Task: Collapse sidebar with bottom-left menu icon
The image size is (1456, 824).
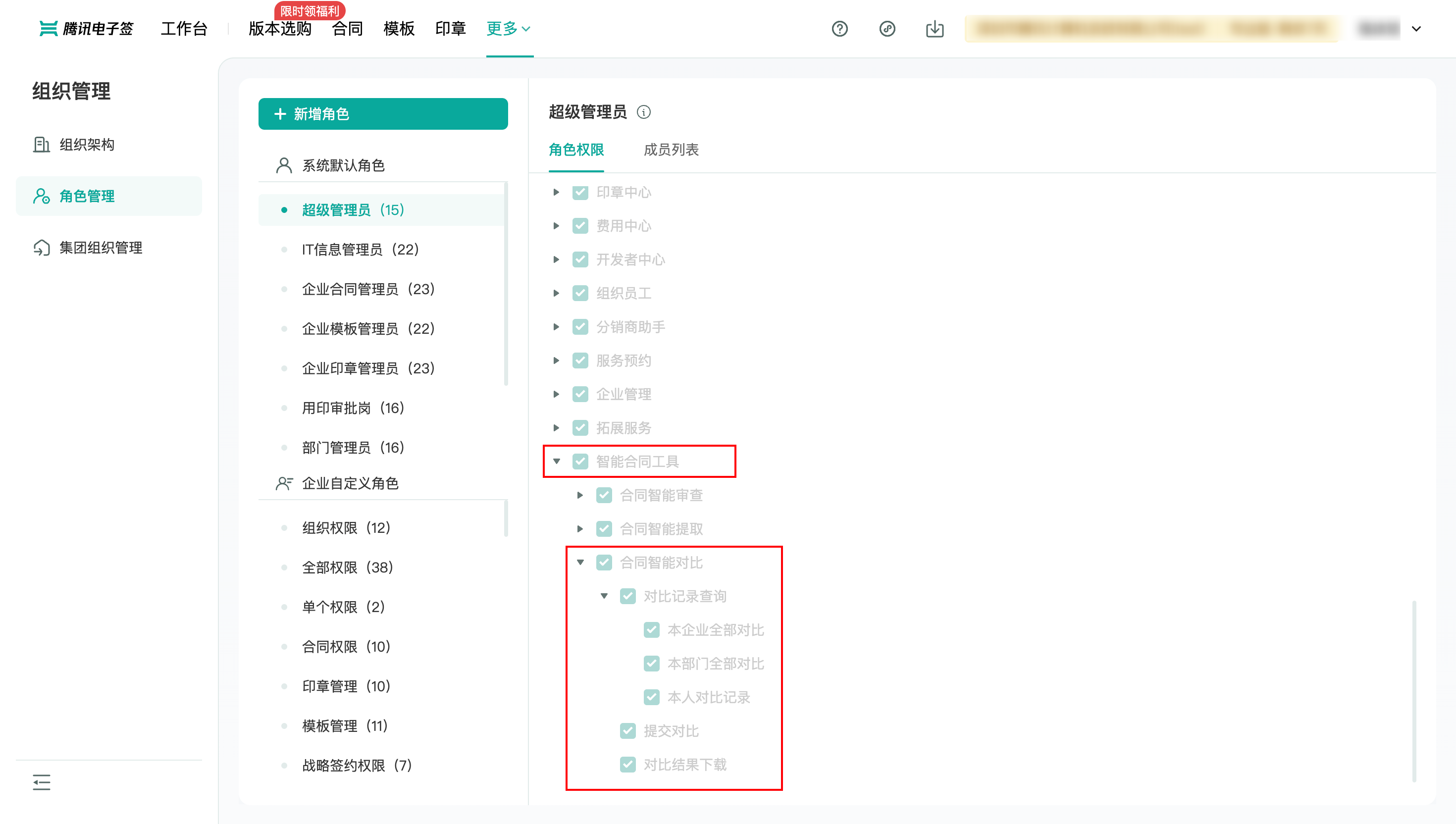Action: coord(41,782)
